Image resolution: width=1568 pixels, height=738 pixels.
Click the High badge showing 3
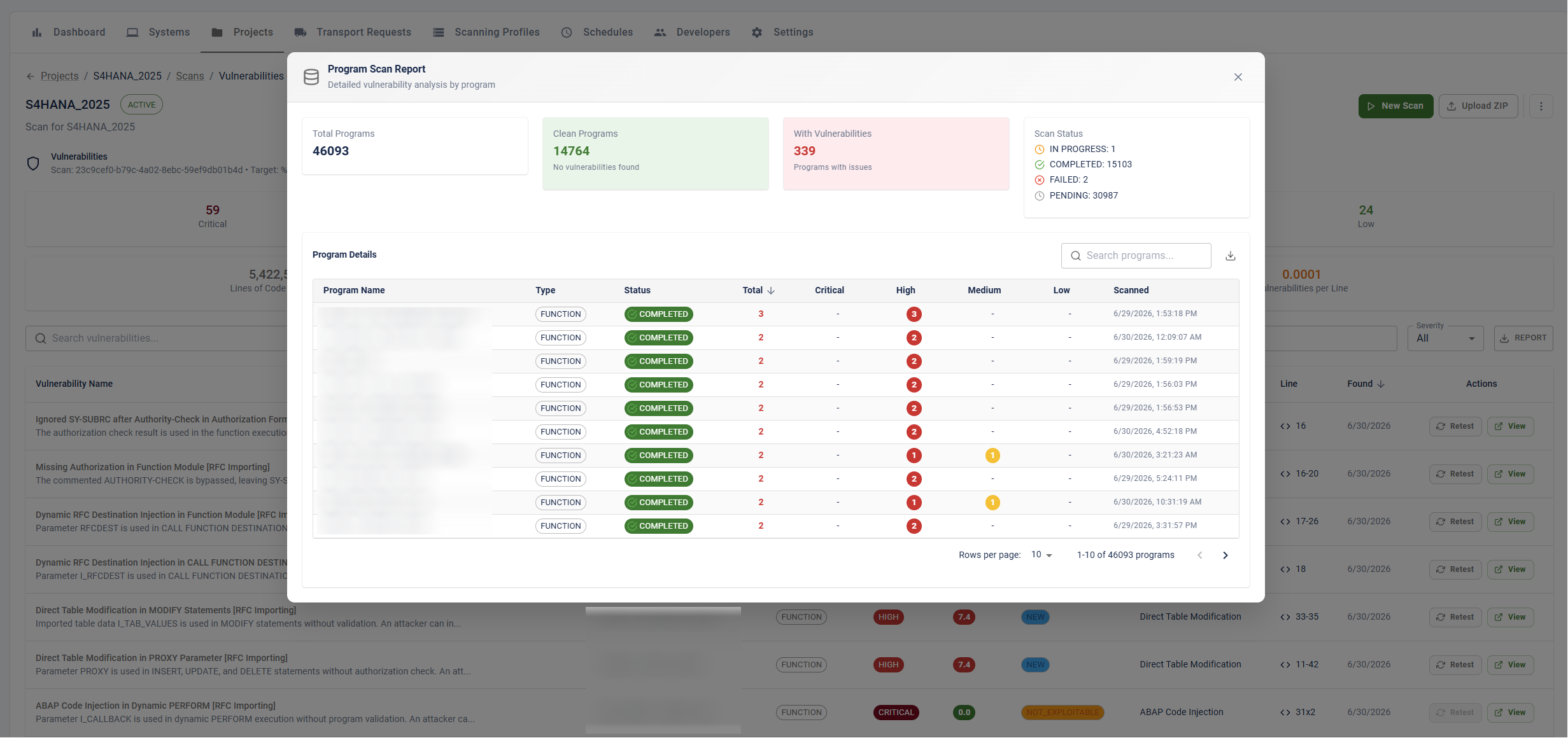tap(914, 314)
